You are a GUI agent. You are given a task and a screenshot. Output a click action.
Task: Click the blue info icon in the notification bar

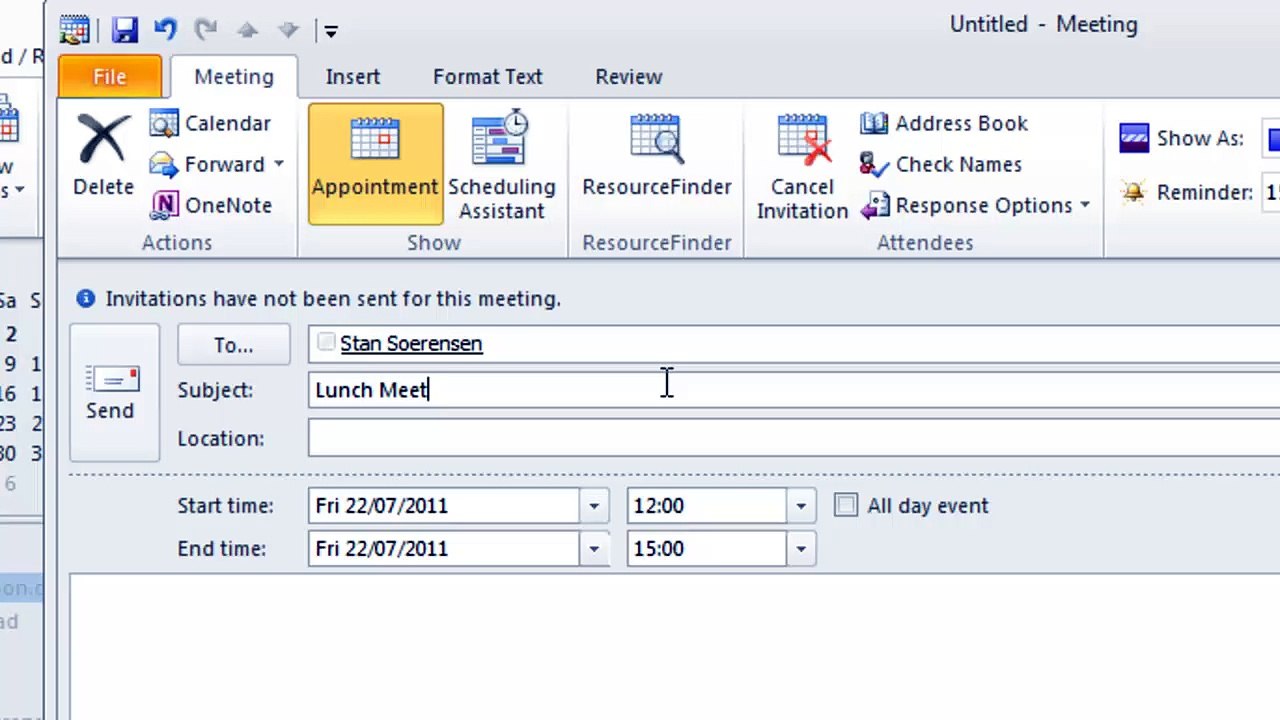click(x=86, y=298)
